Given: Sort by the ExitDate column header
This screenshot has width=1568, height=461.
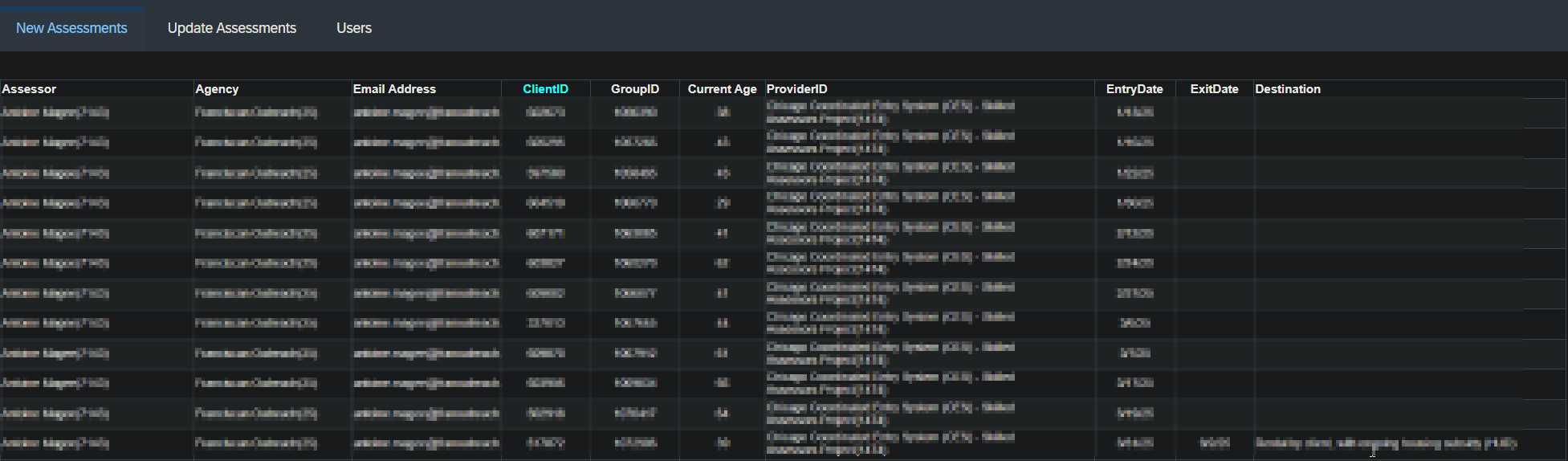Looking at the screenshot, I should [1214, 89].
